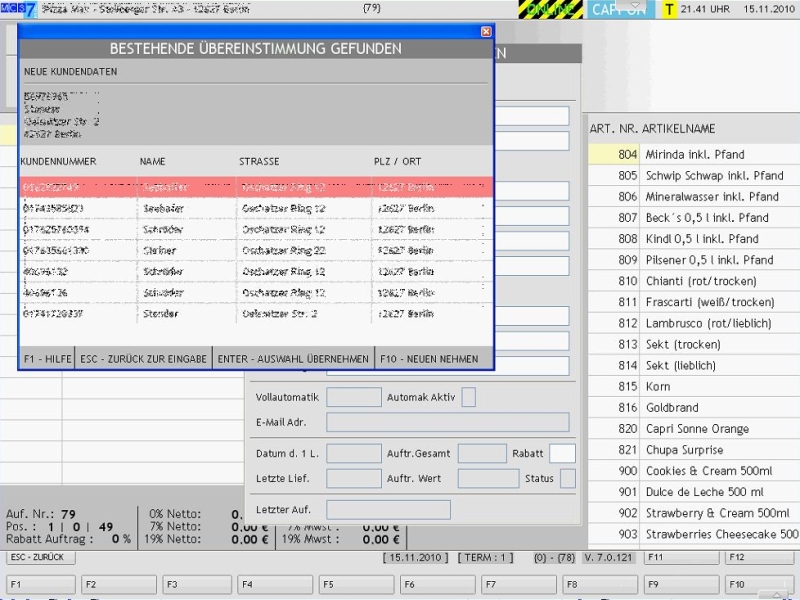
Task: Click the NAME column header
Action: (x=153, y=161)
